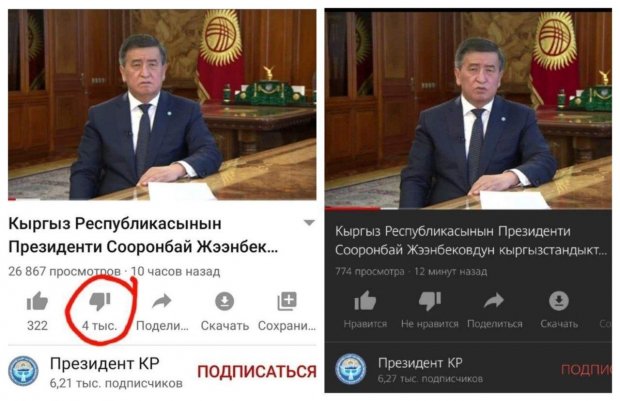
Task: Open Президент КР channel name in light panel
Action: (104, 363)
